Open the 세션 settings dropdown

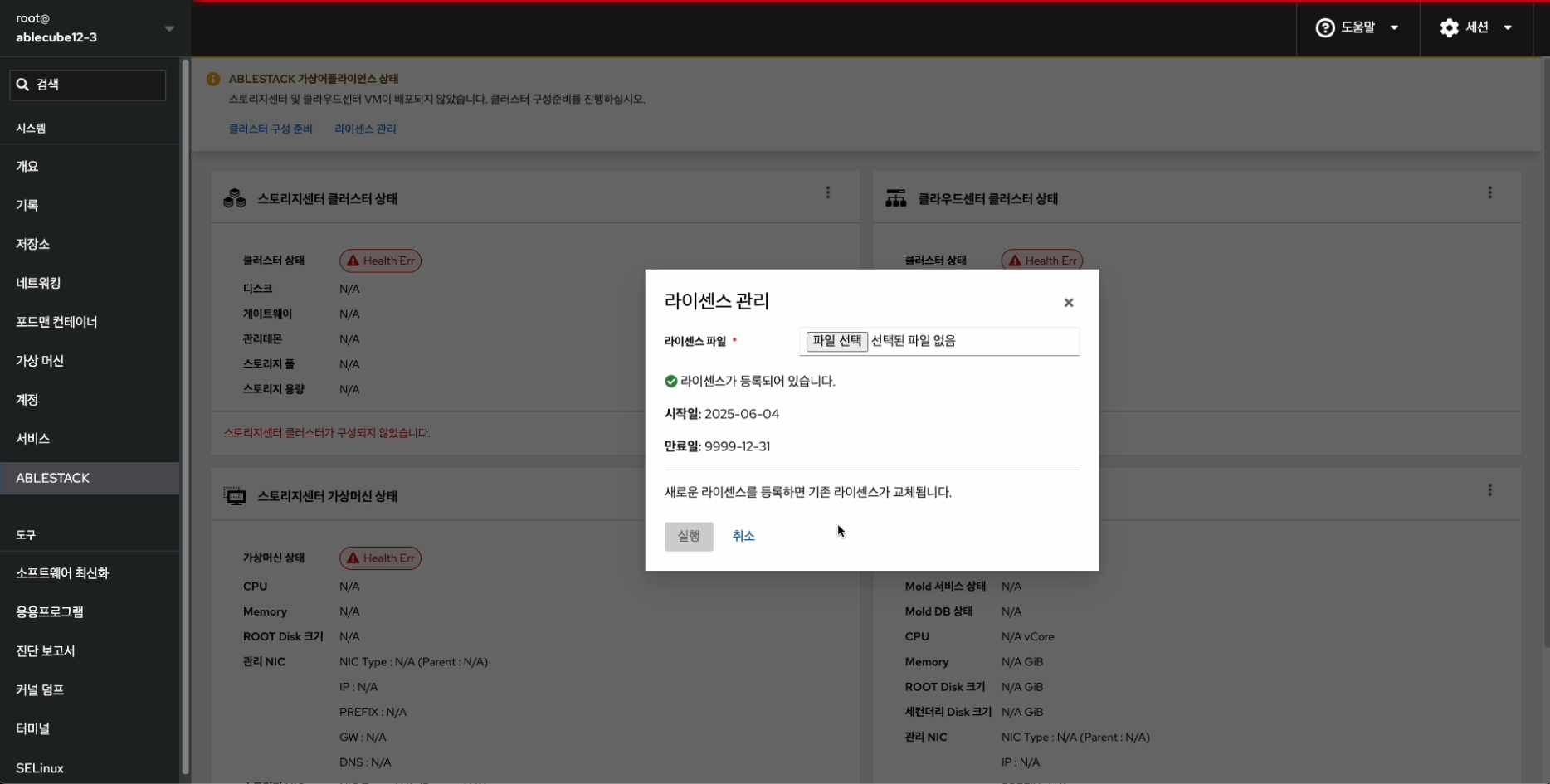(x=1476, y=27)
